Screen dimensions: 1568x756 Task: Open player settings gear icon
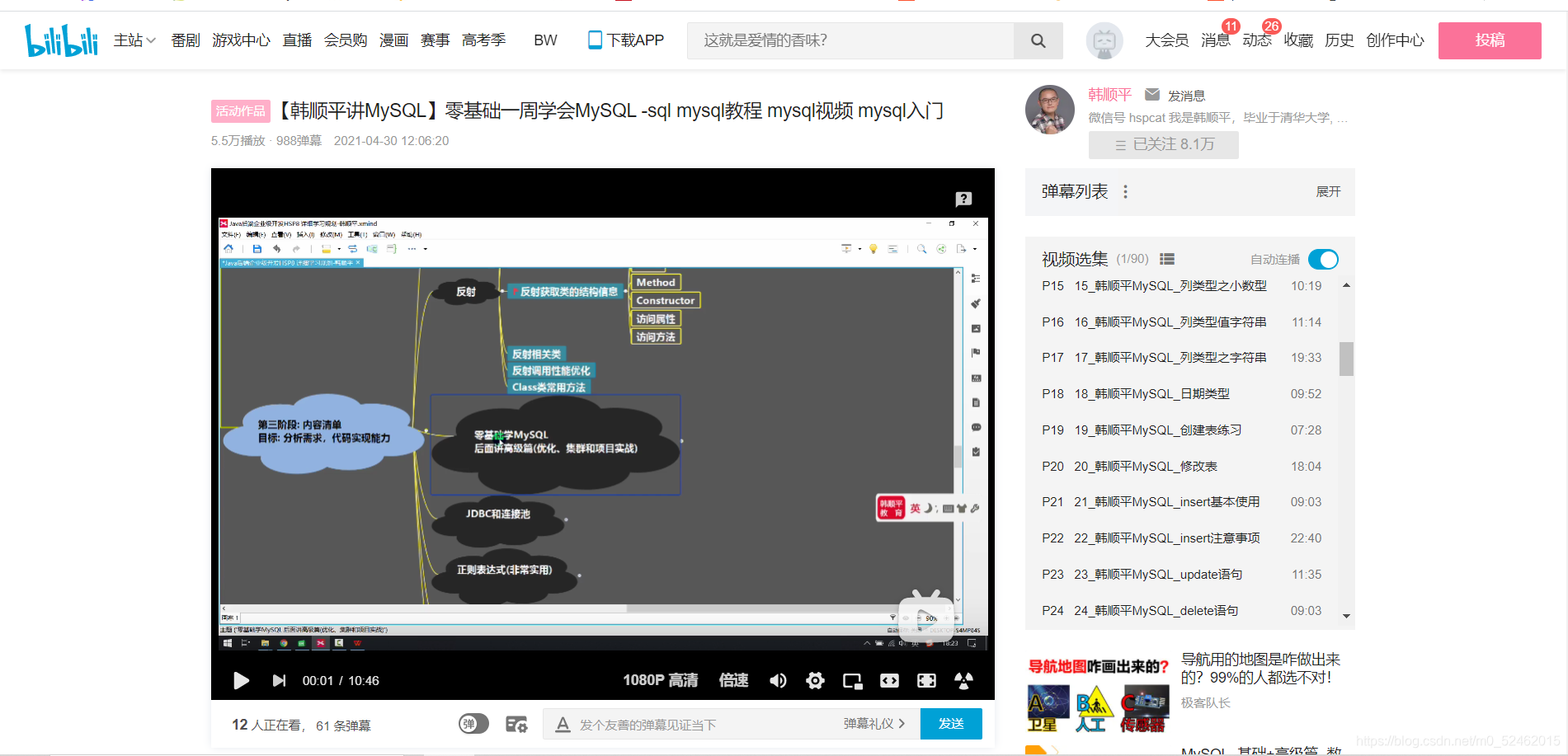pyautogui.click(x=815, y=680)
